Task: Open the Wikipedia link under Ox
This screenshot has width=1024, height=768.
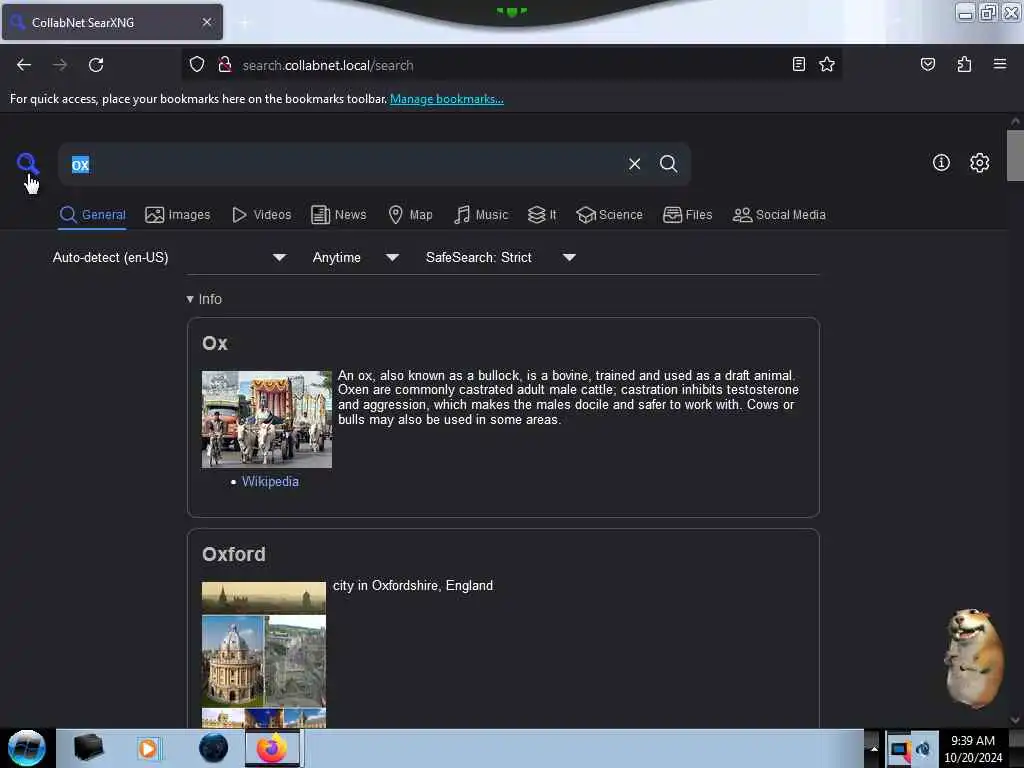Action: coord(270,481)
